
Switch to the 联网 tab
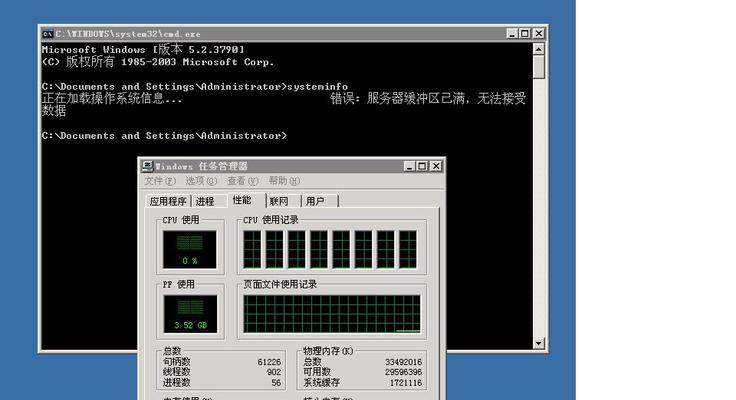point(279,201)
